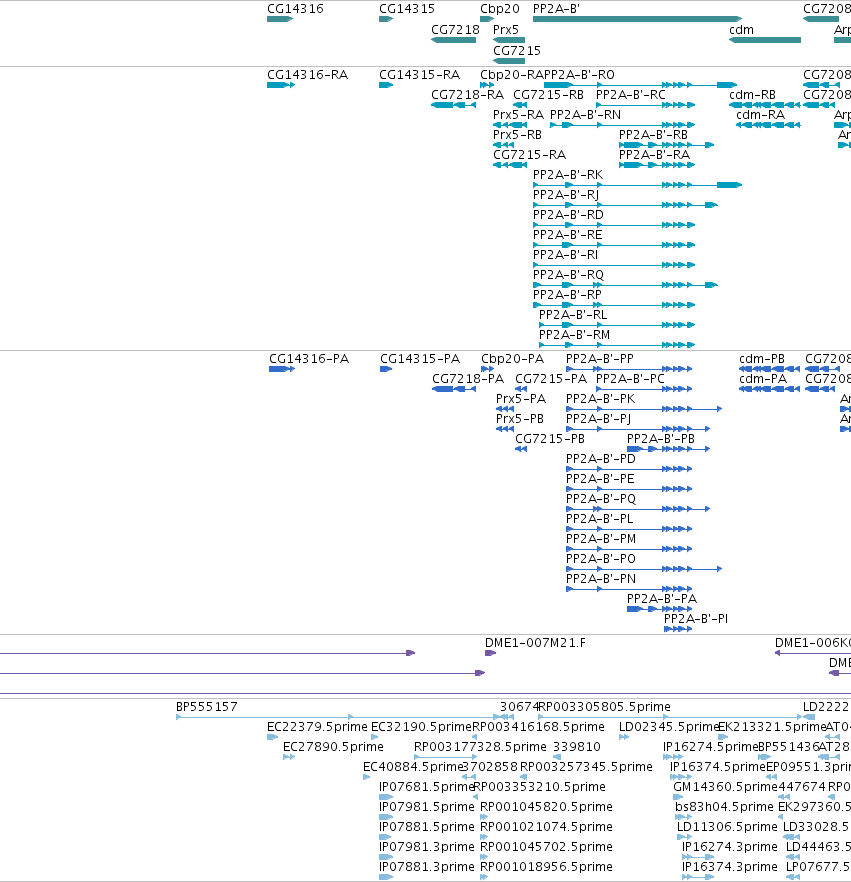Click the EC22379.5prime EST label
The width and height of the screenshot is (851, 882).
point(317,727)
